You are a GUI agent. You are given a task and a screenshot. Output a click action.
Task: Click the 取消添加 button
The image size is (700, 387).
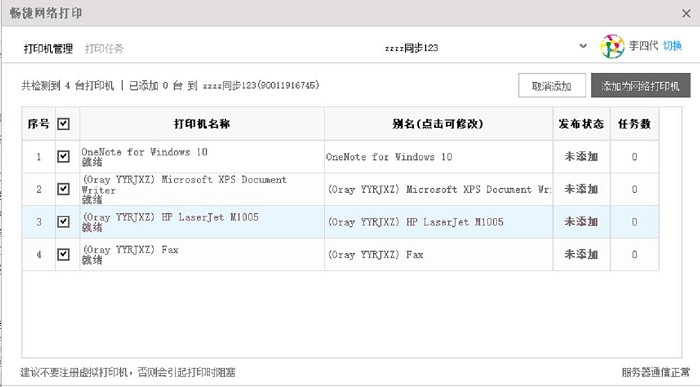point(552,85)
